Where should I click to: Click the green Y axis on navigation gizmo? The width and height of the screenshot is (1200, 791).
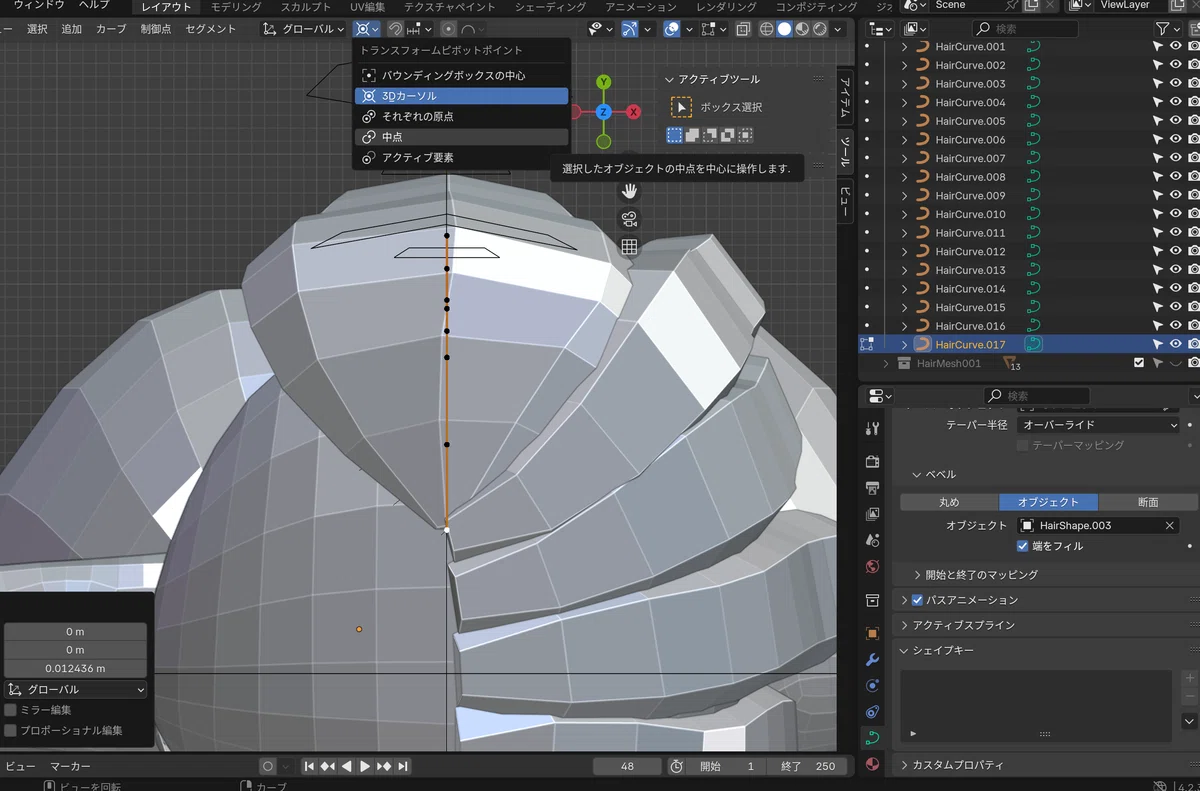(x=603, y=83)
